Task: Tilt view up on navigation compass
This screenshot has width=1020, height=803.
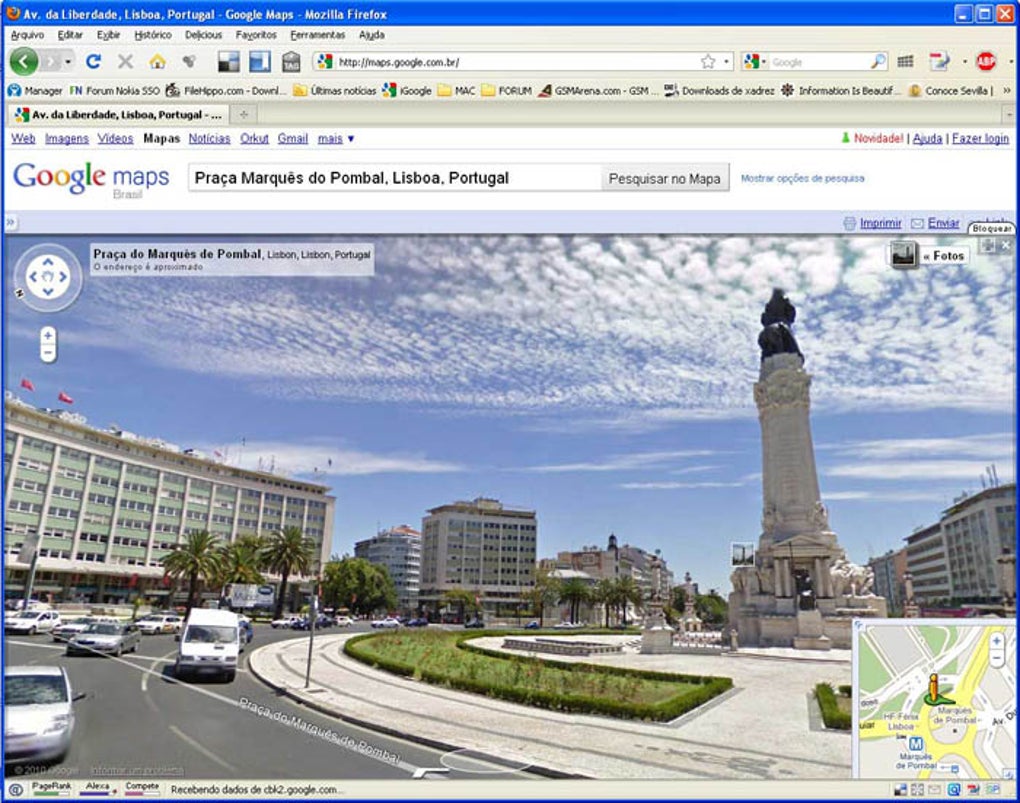Action: (48, 262)
